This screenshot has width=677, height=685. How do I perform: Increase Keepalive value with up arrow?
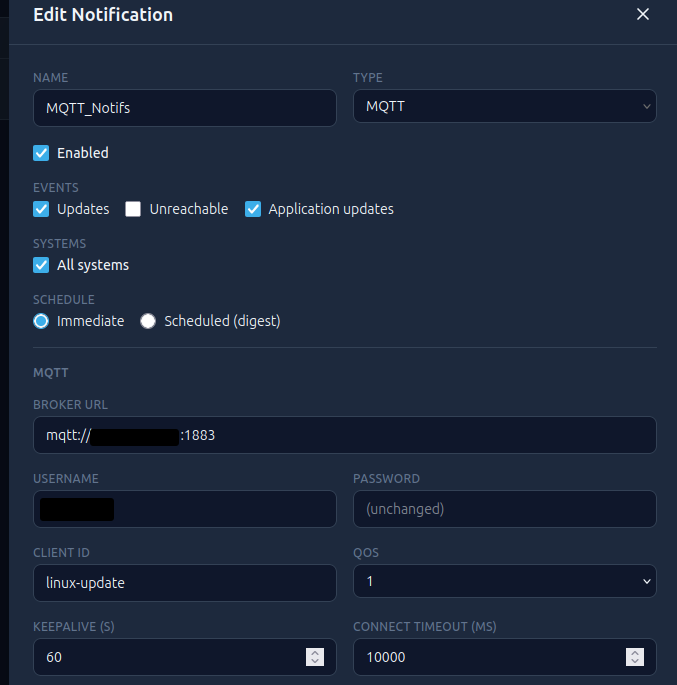tap(315, 653)
